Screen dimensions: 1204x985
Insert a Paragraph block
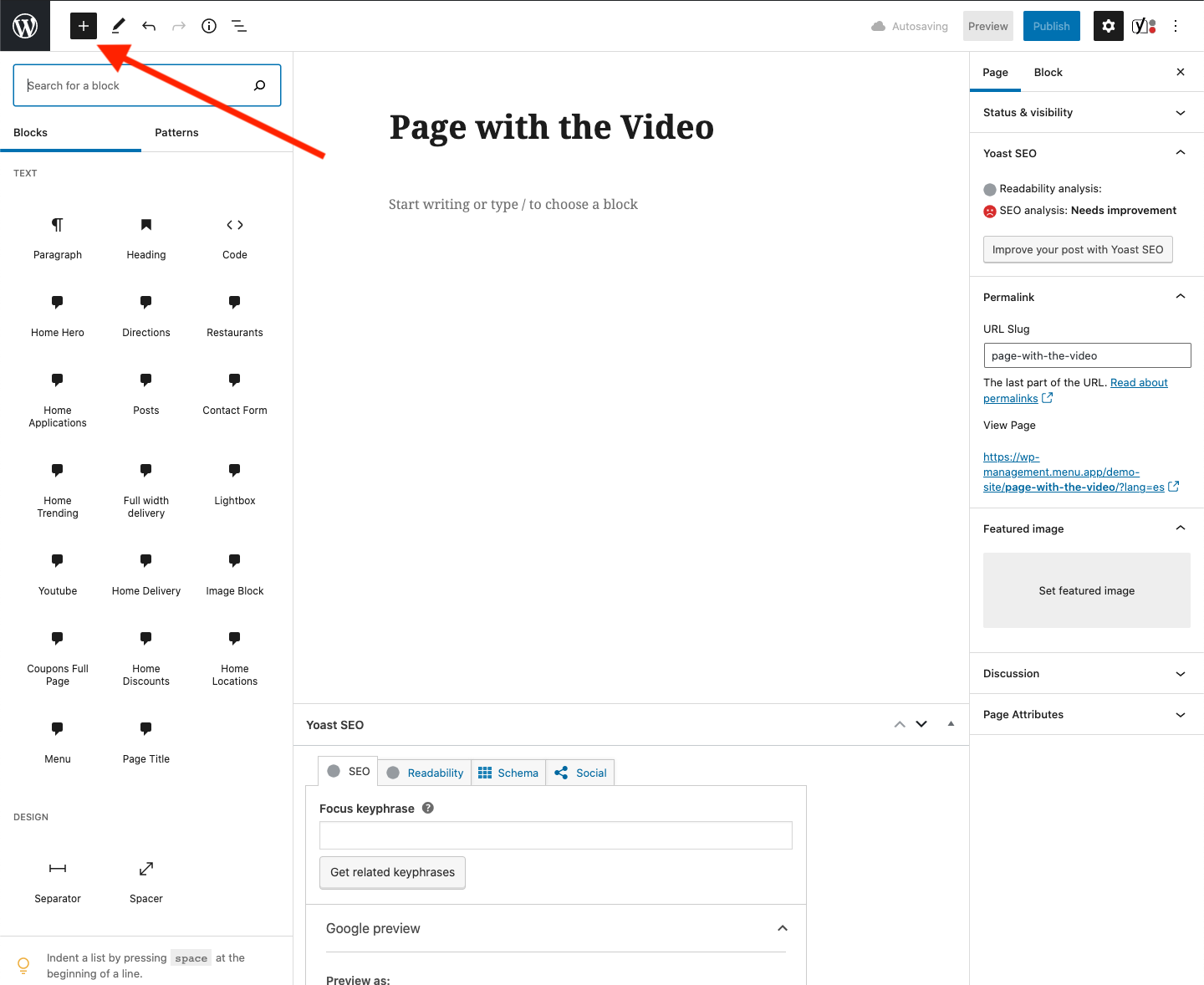(58, 237)
